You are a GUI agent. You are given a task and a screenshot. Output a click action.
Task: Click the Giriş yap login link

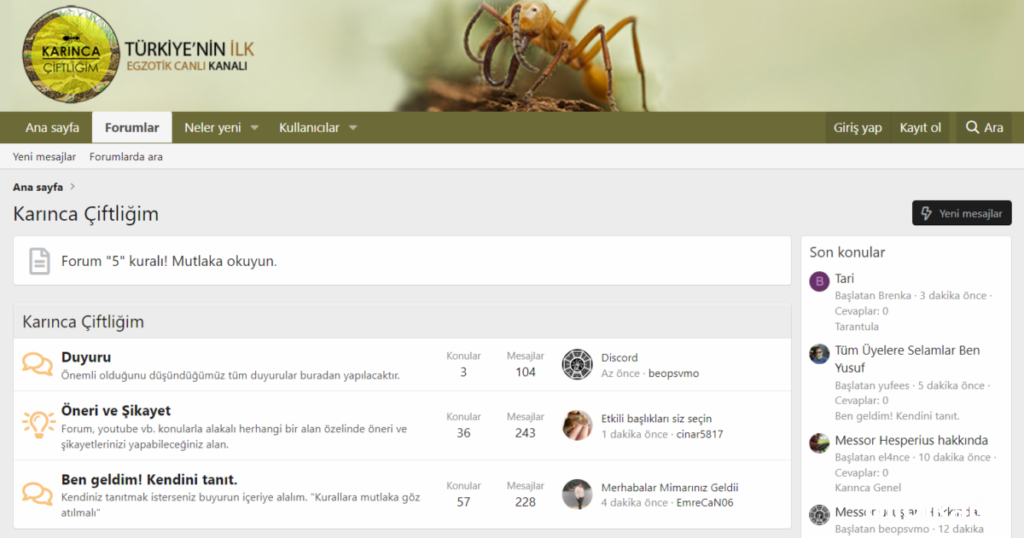[x=857, y=128]
